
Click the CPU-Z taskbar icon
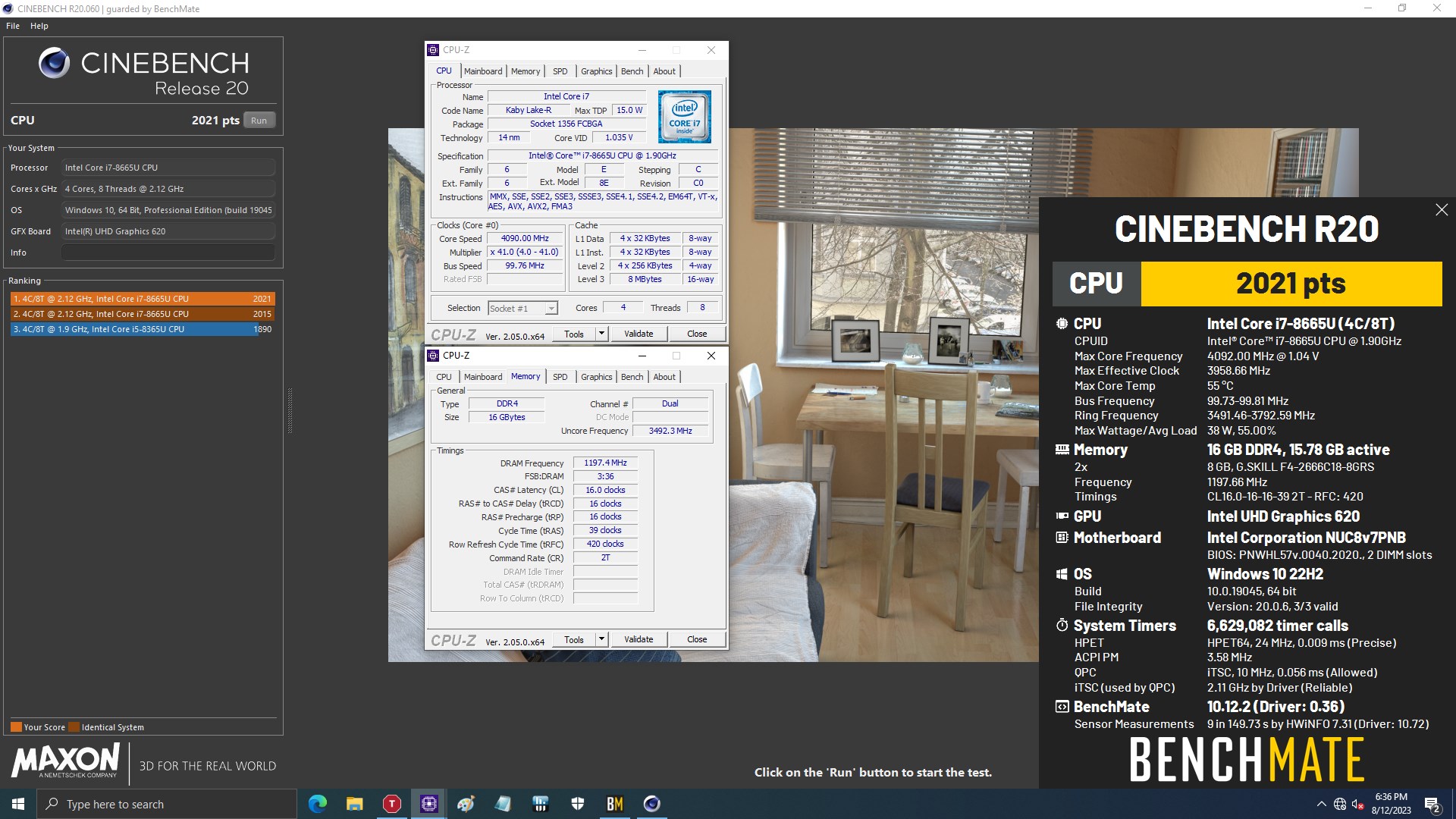429,804
